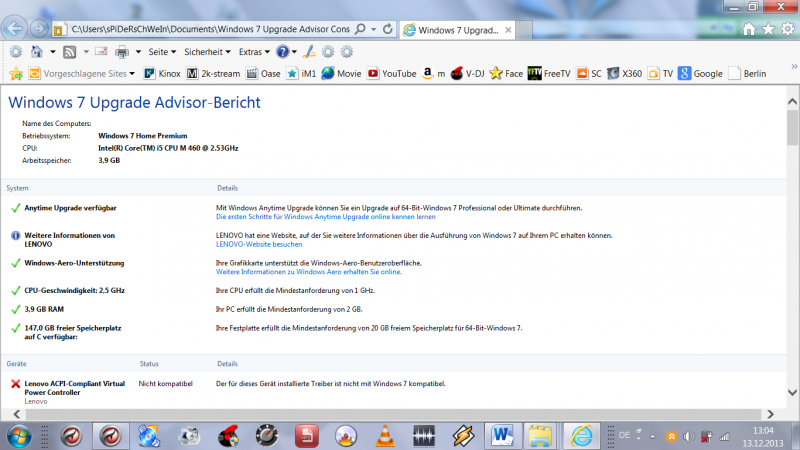Click the Home page icon in command bar
Screen dimensions: 800x450
click(37, 52)
